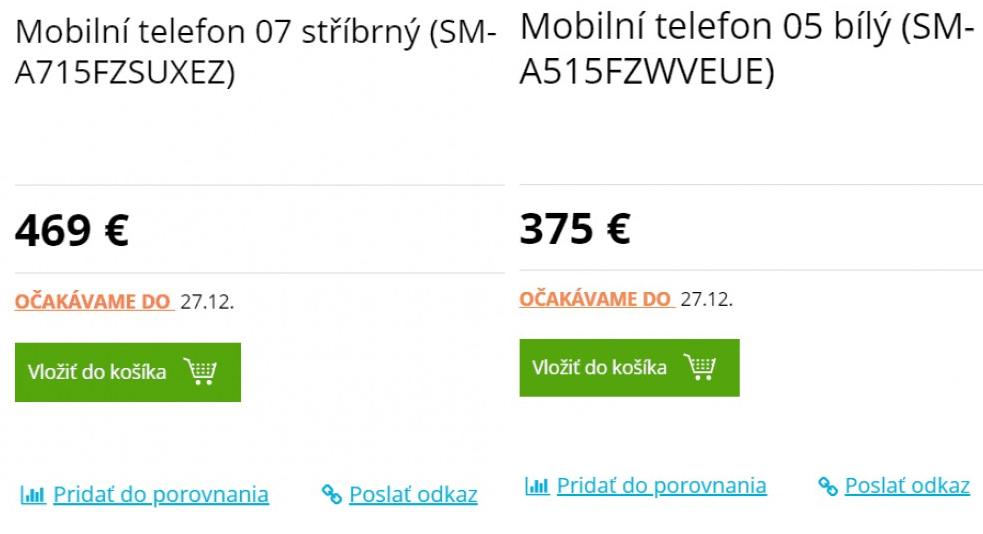983x534 pixels.
Task: Select the 469 € price text
Action: [x=72, y=231]
